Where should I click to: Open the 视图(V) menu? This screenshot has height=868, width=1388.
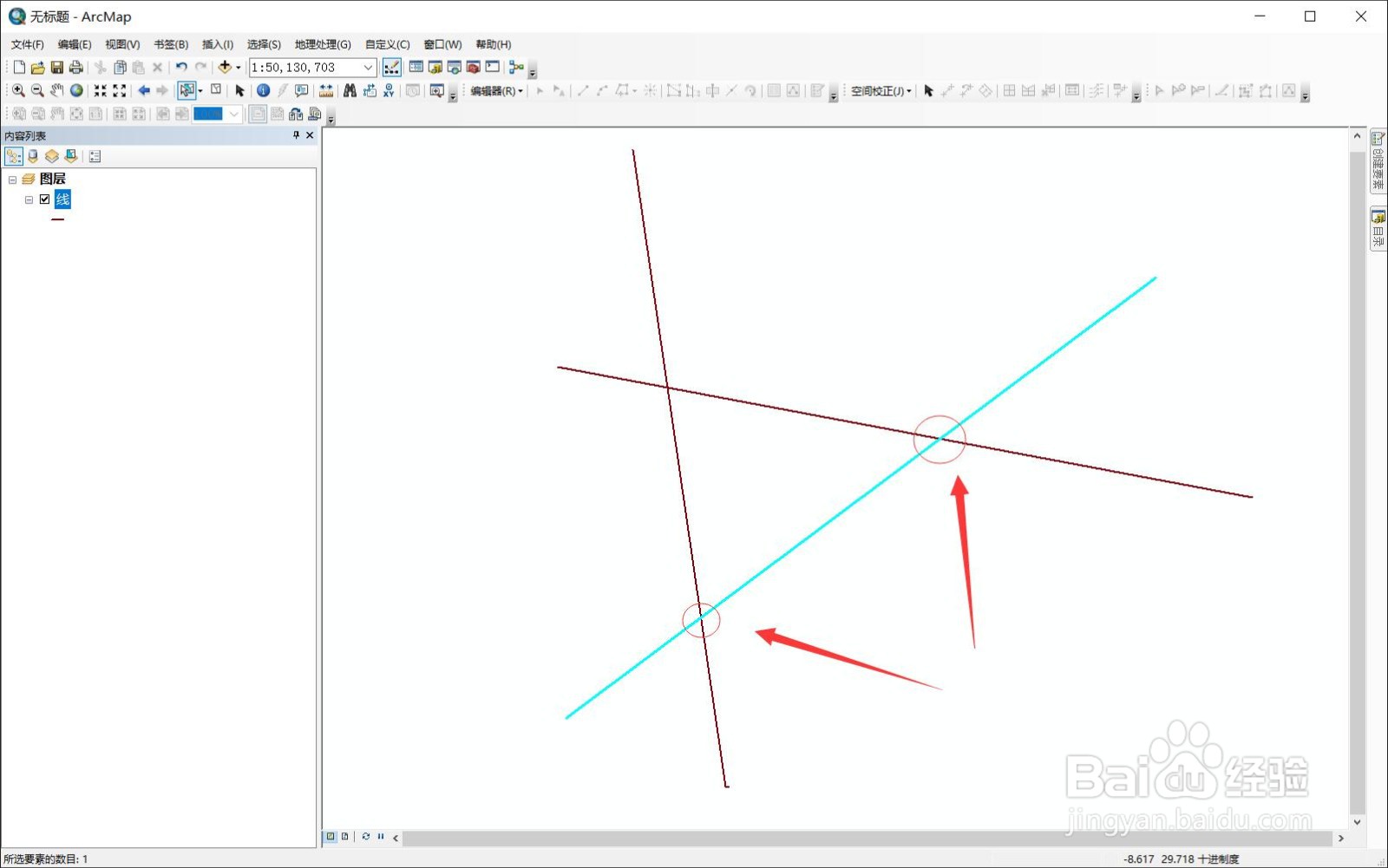tap(122, 44)
